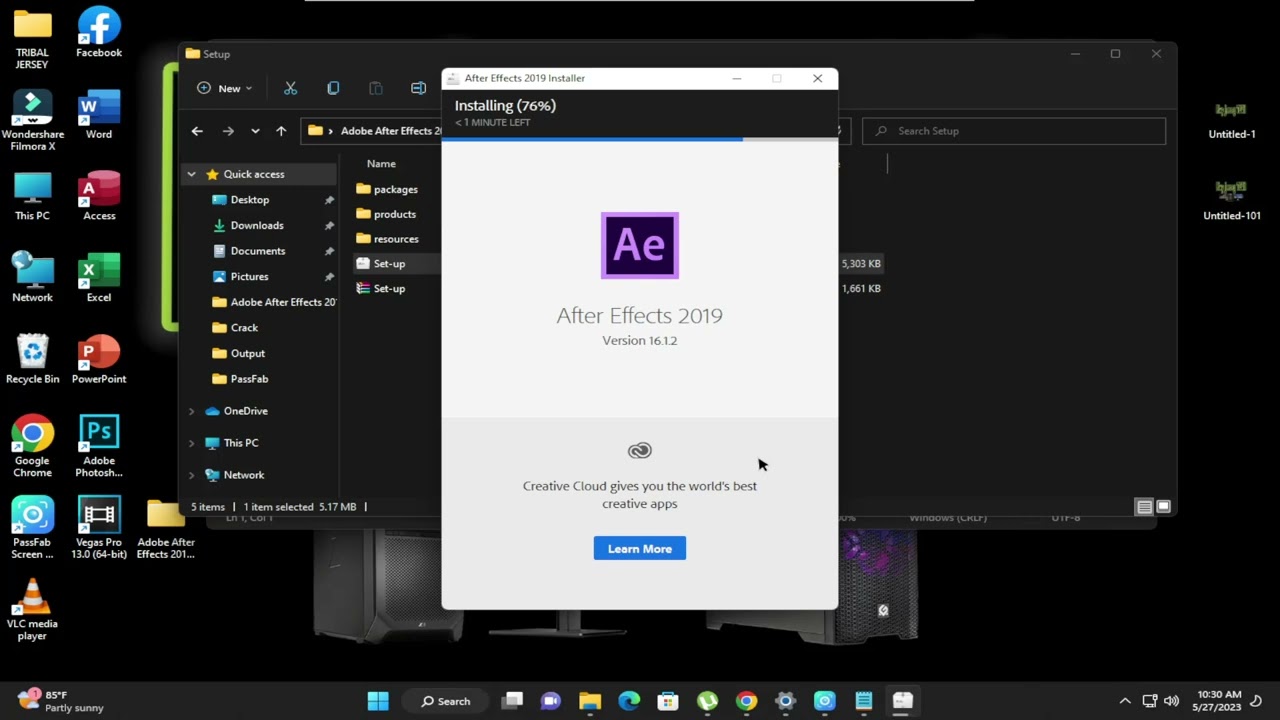
Task: Open Facebook desktop shortcut
Action: pos(99,33)
